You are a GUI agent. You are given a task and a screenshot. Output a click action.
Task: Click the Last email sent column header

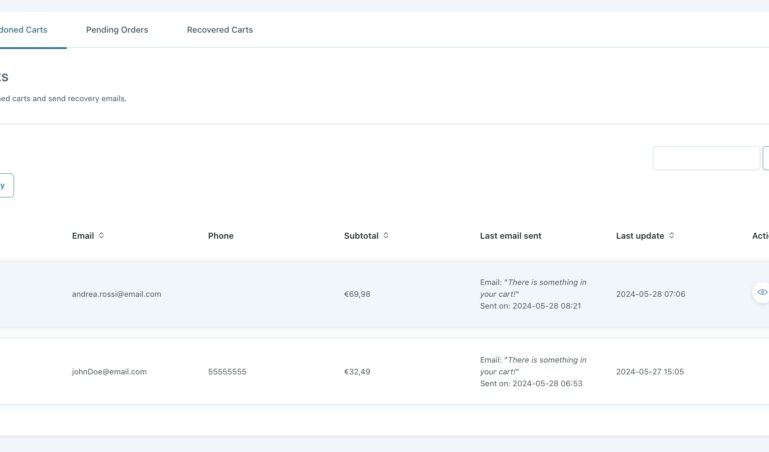510,236
